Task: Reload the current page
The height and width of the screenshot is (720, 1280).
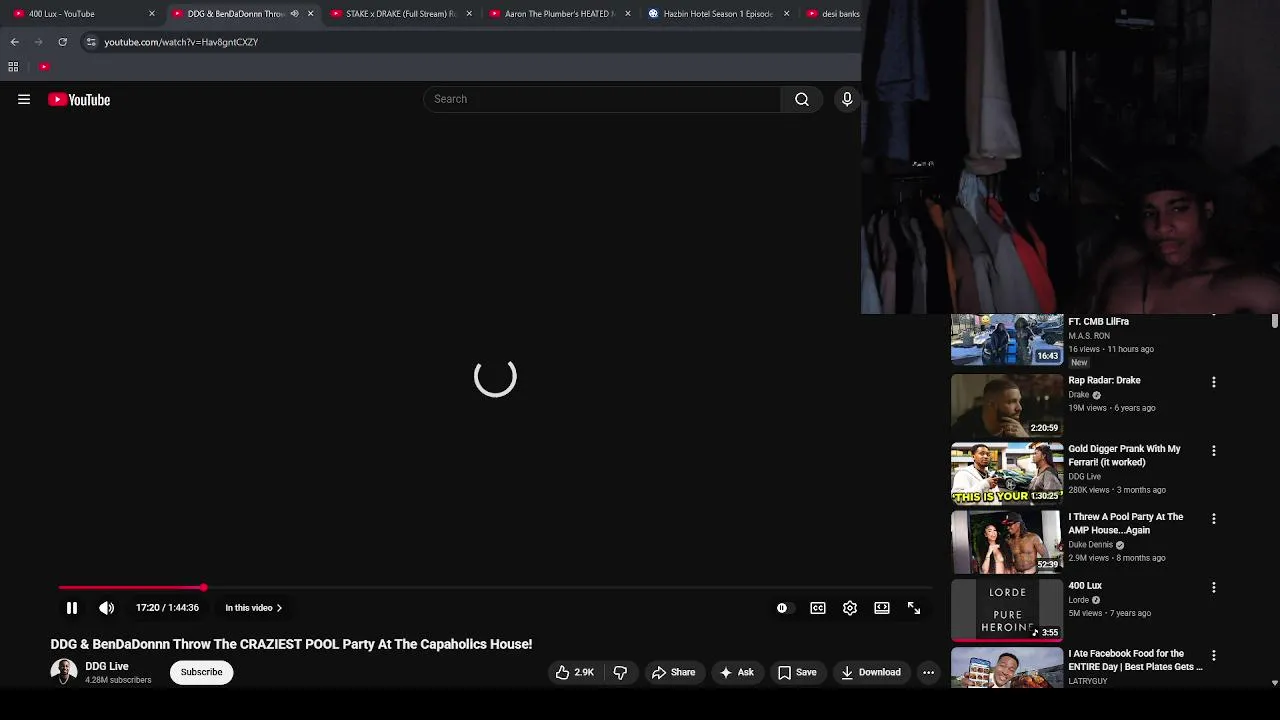Action: [x=63, y=42]
